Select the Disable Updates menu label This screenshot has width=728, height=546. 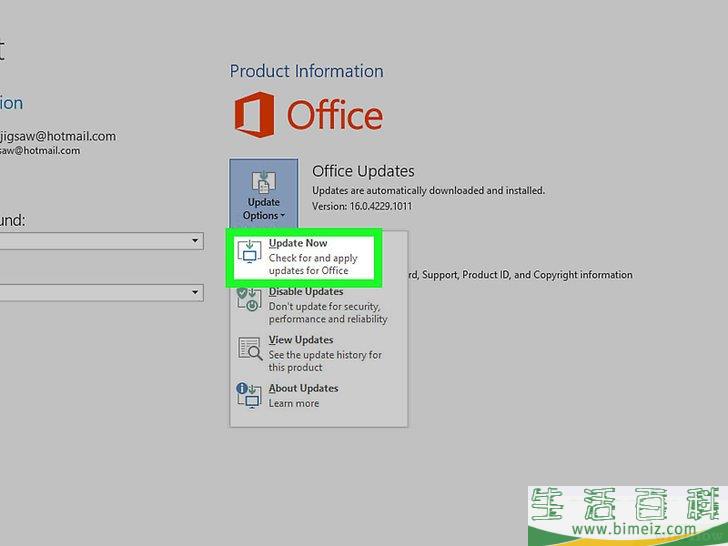click(306, 292)
